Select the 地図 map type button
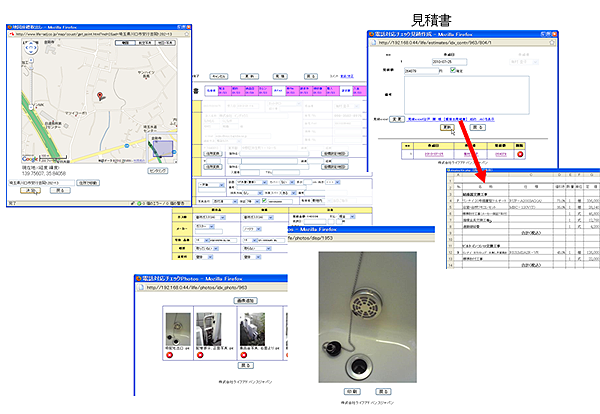The width and height of the screenshot is (600, 414). click(x=125, y=43)
